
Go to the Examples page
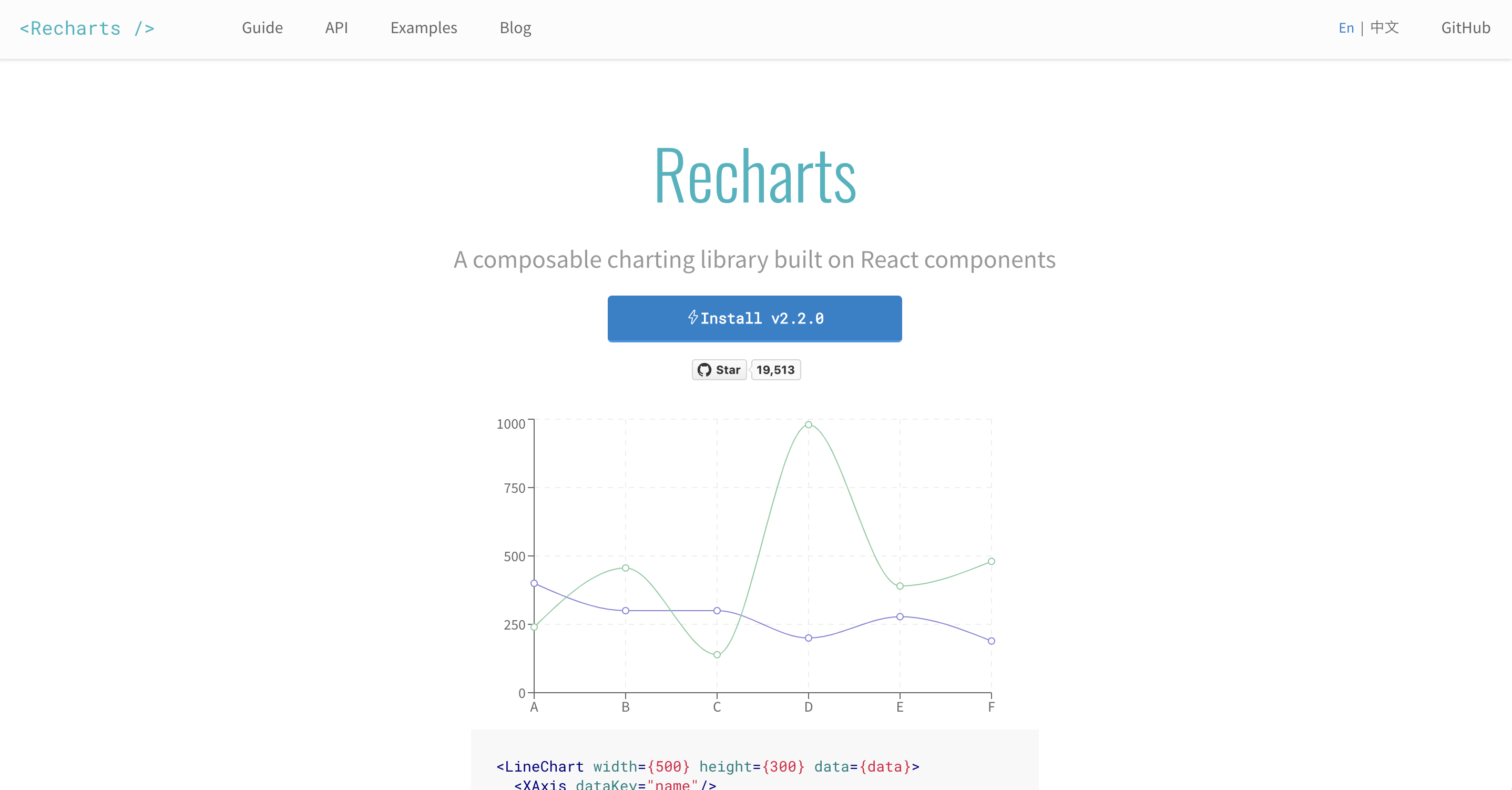pos(424,27)
